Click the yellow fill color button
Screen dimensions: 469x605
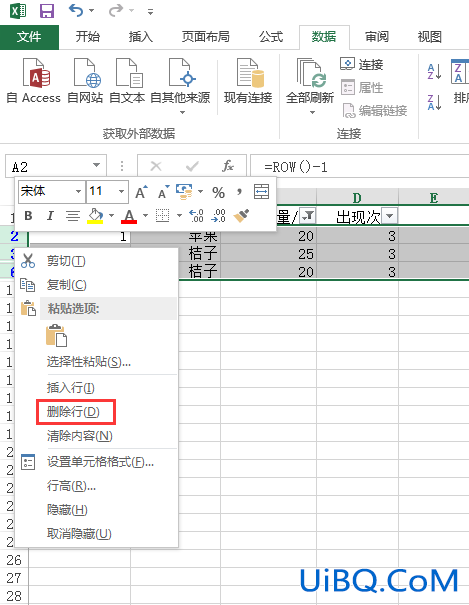pos(95,216)
